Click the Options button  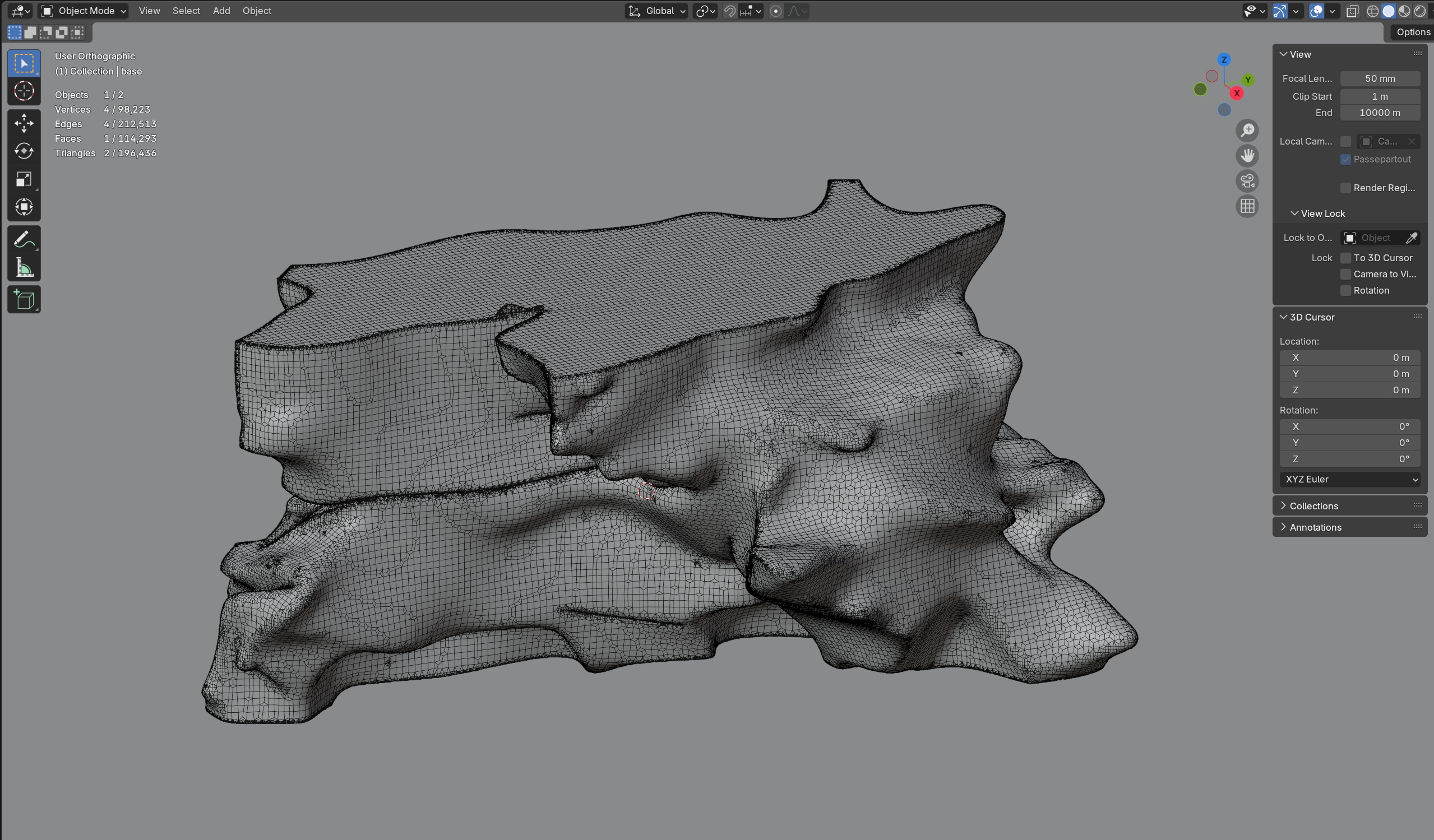coord(1412,33)
